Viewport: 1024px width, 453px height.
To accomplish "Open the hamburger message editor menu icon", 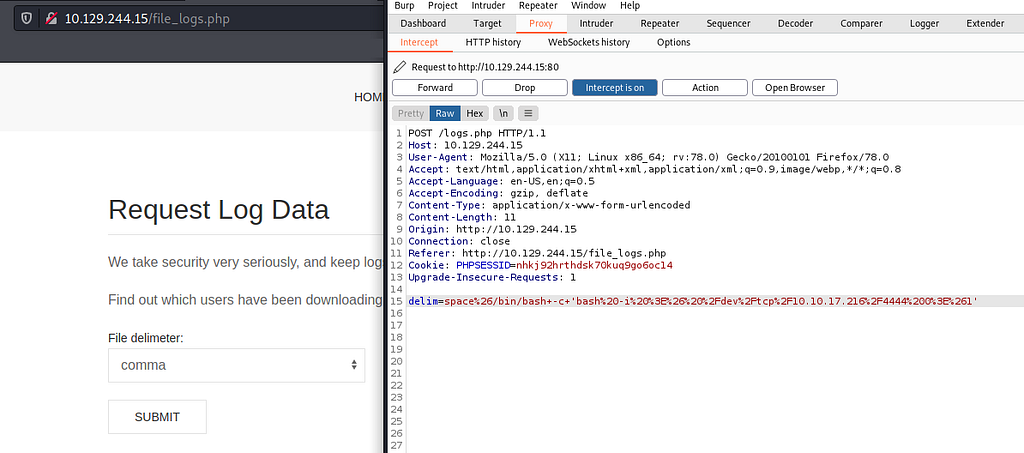I will tap(528, 114).
